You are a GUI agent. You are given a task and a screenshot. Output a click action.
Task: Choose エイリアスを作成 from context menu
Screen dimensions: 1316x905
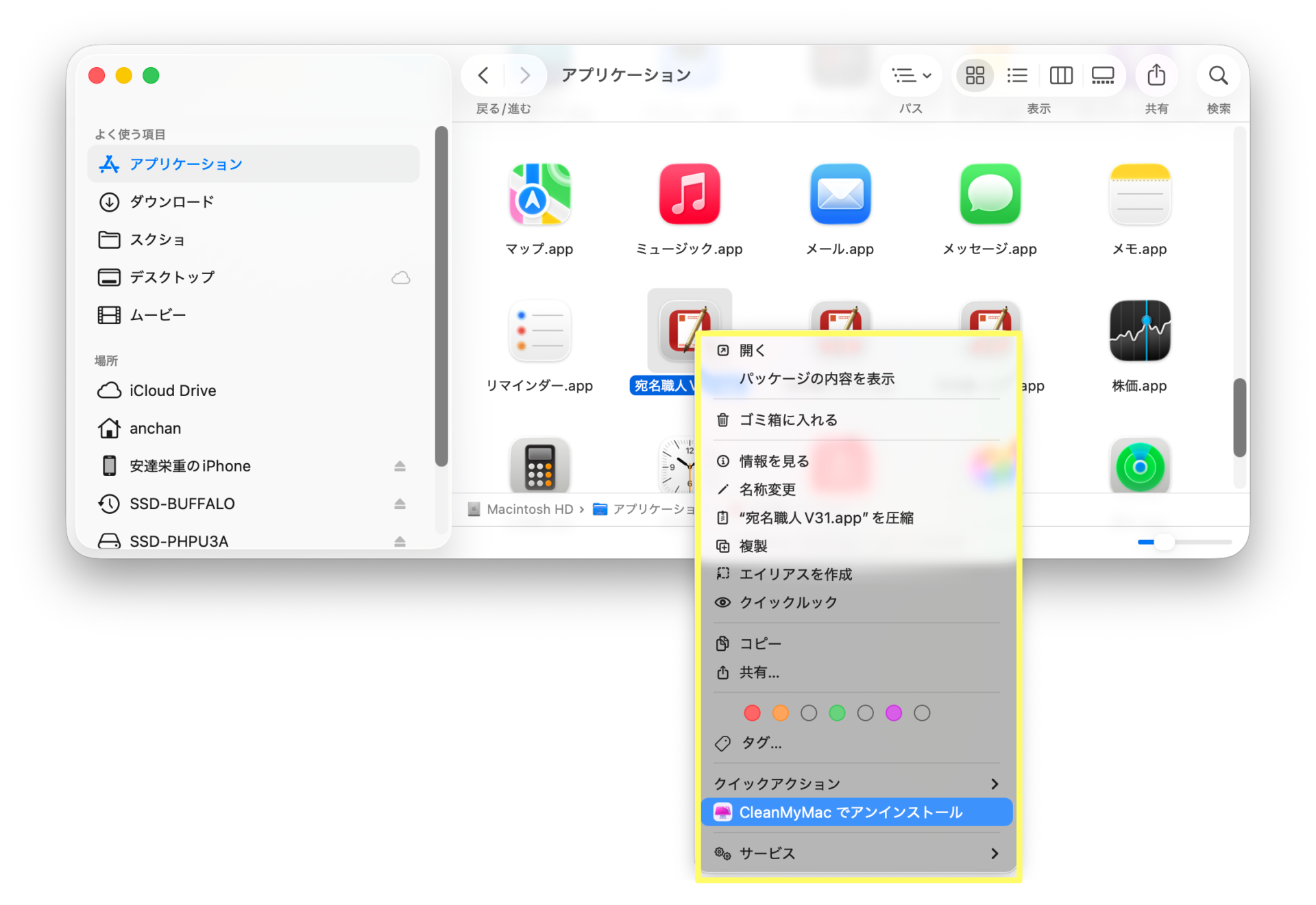pos(857,573)
